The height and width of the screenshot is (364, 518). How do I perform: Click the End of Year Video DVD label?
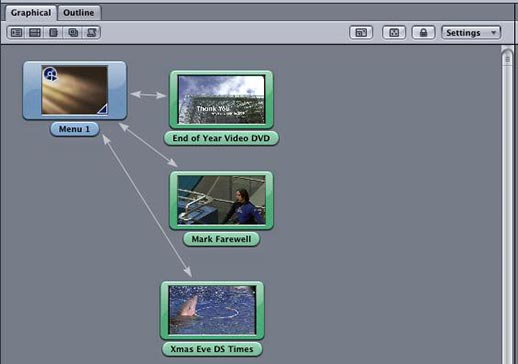pos(221,138)
